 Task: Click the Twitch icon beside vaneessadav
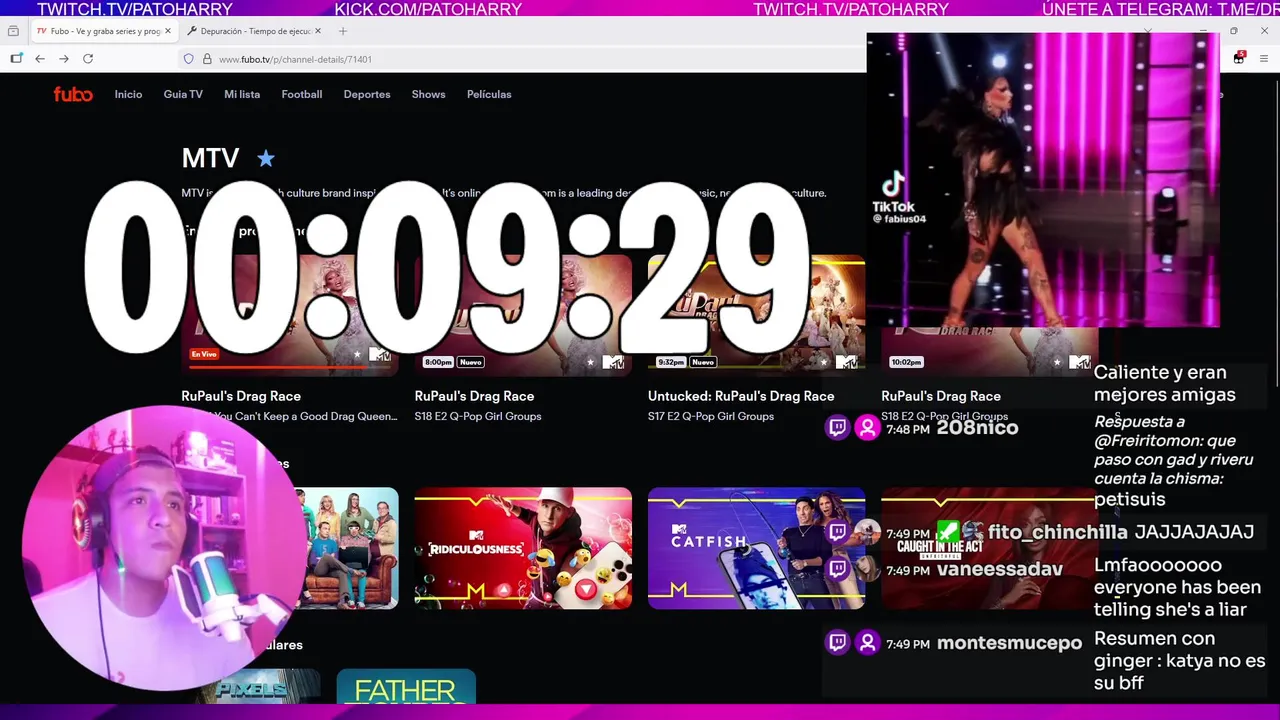[838, 569]
